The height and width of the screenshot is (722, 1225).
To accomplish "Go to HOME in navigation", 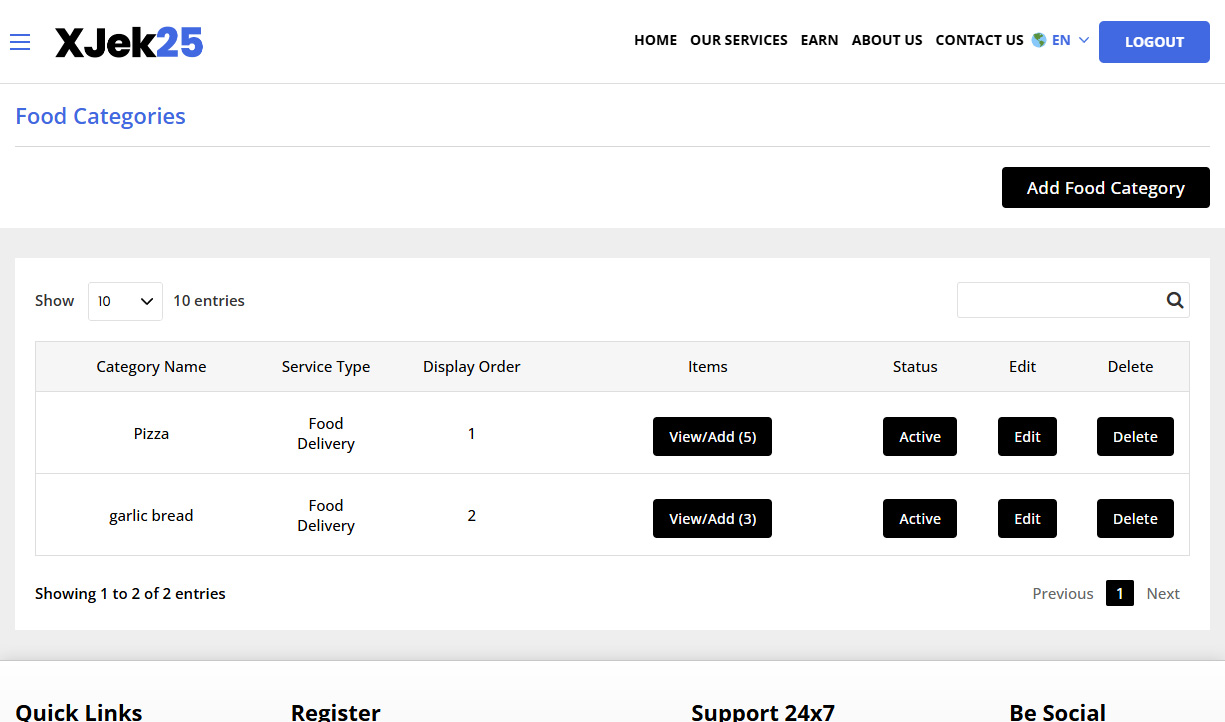I will coord(655,40).
